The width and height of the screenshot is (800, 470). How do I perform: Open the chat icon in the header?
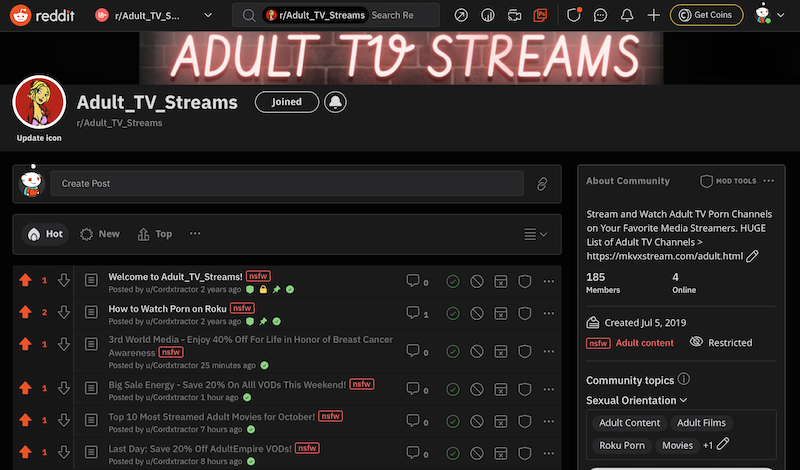point(600,15)
